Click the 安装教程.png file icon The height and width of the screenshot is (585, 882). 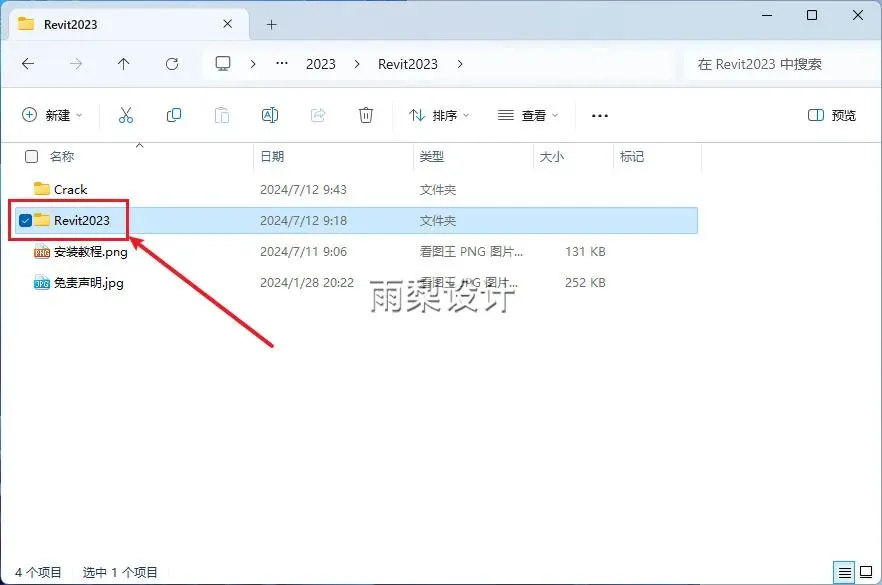coord(42,251)
